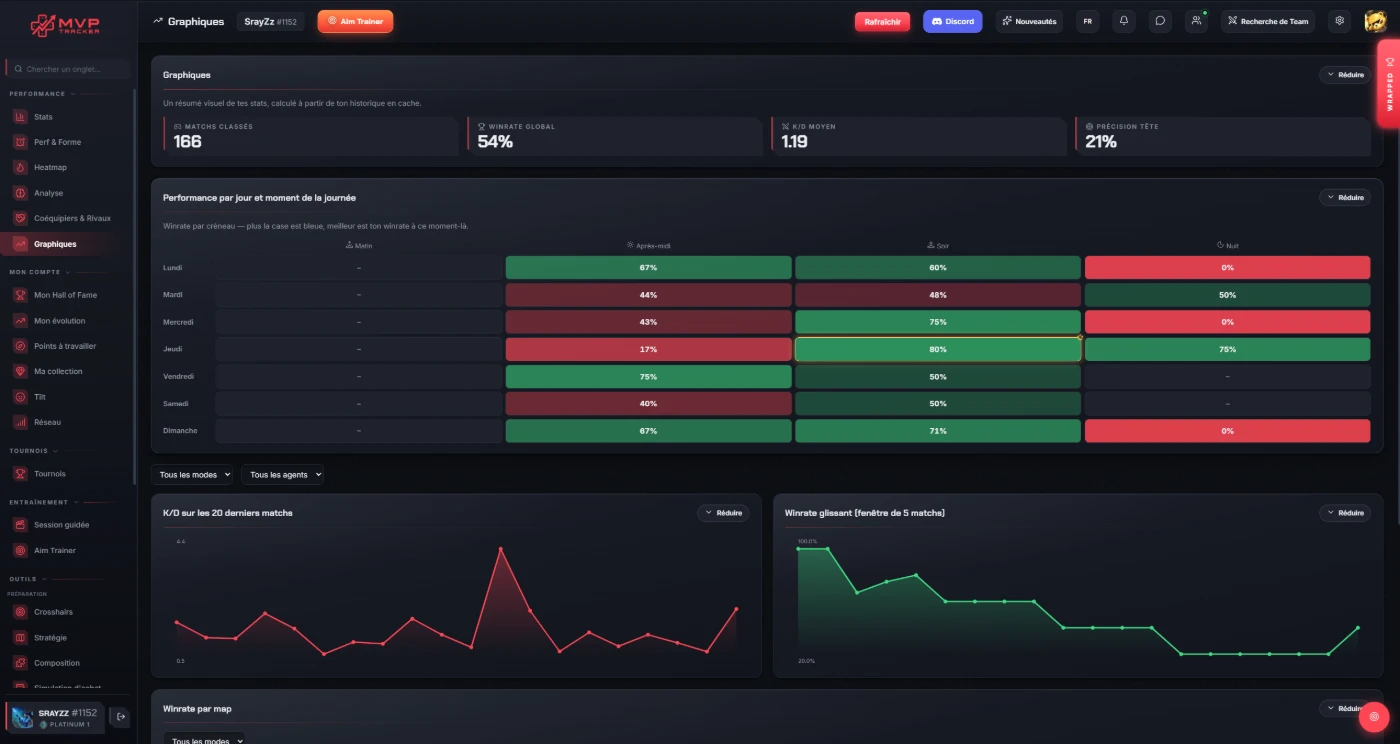The width and height of the screenshot is (1400, 744).
Task: Open Mon Hall of Fame in the sidebar
Action: coord(66,295)
